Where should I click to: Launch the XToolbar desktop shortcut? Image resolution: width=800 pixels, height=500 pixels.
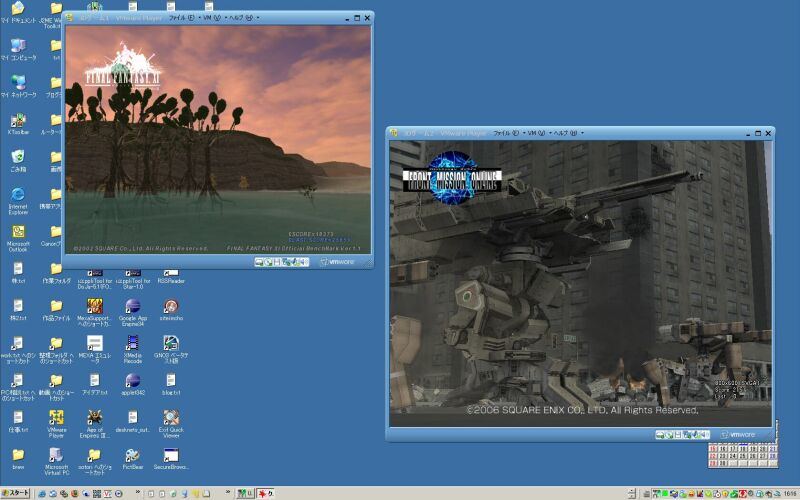(x=18, y=124)
